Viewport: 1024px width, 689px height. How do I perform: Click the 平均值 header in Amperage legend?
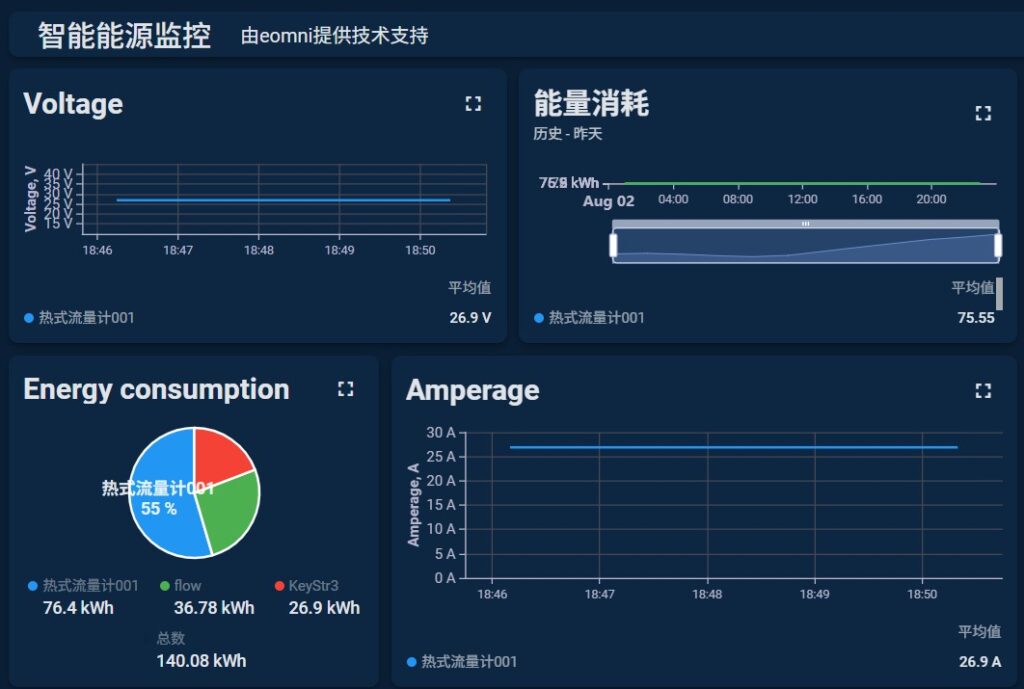(x=979, y=632)
